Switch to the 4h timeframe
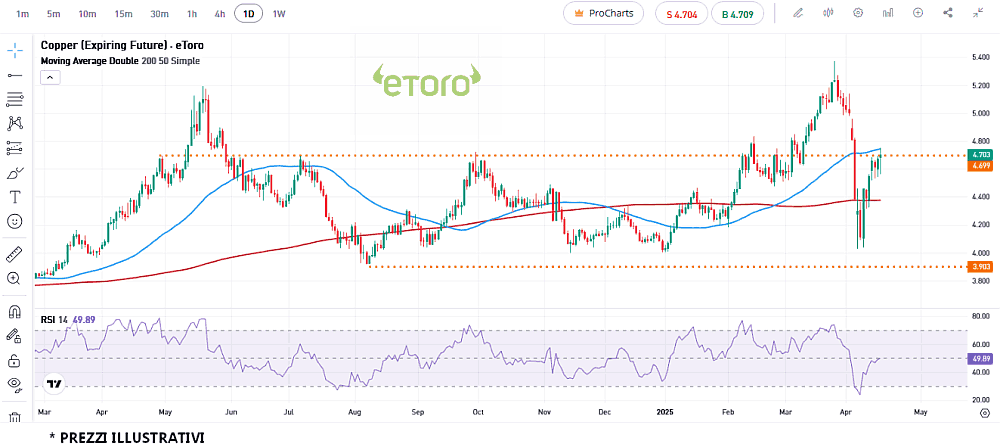 click(219, 14)
